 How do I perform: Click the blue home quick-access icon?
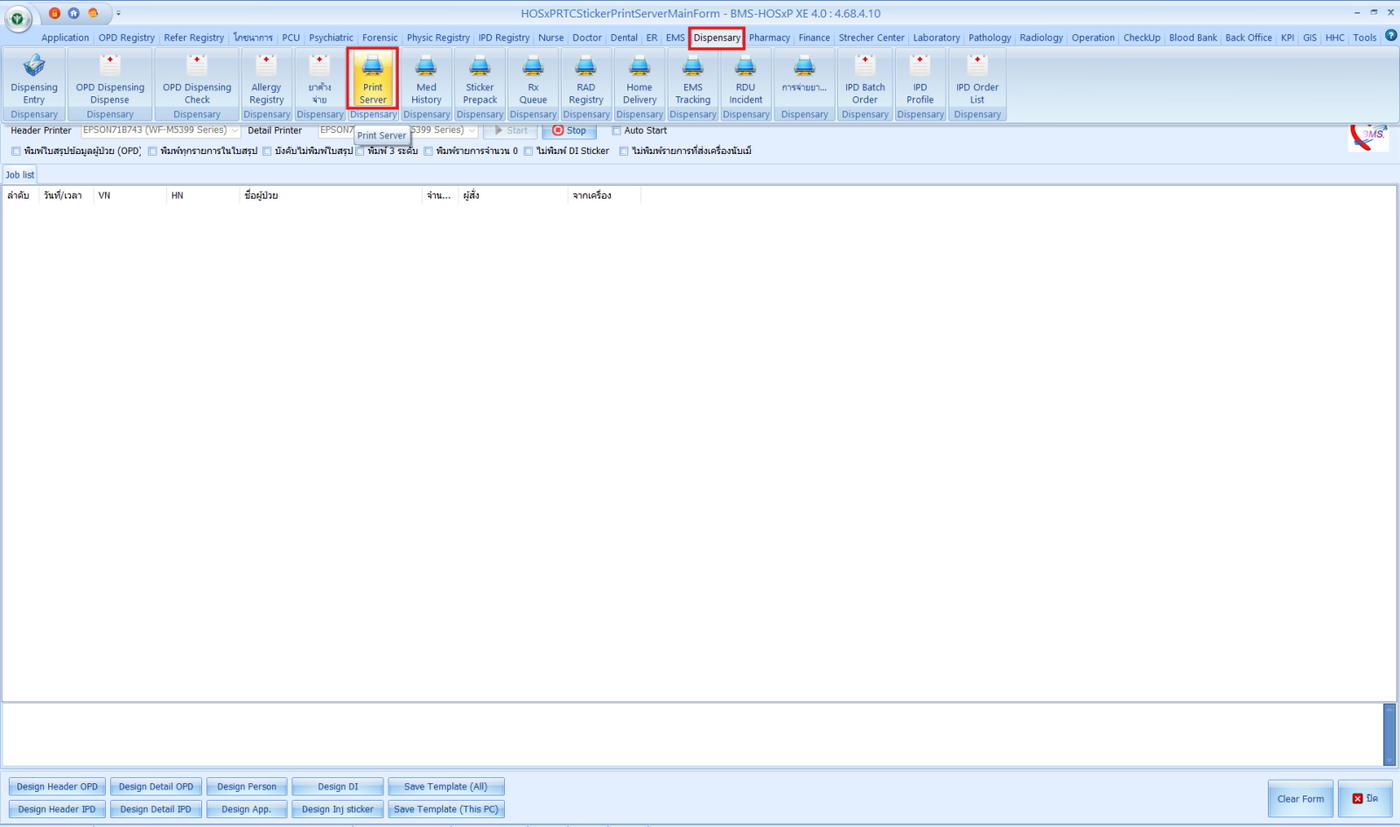tap(73, 13)
